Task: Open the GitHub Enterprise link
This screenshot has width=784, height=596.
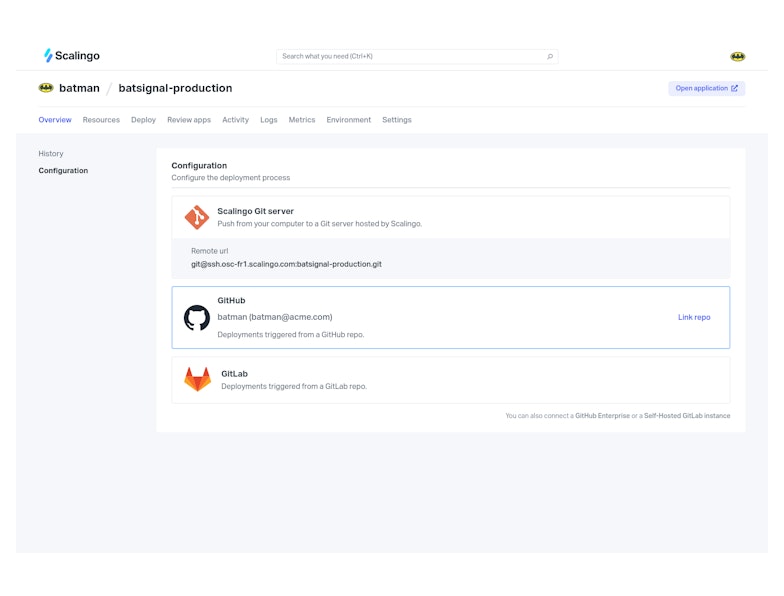Action: [602, 415]
